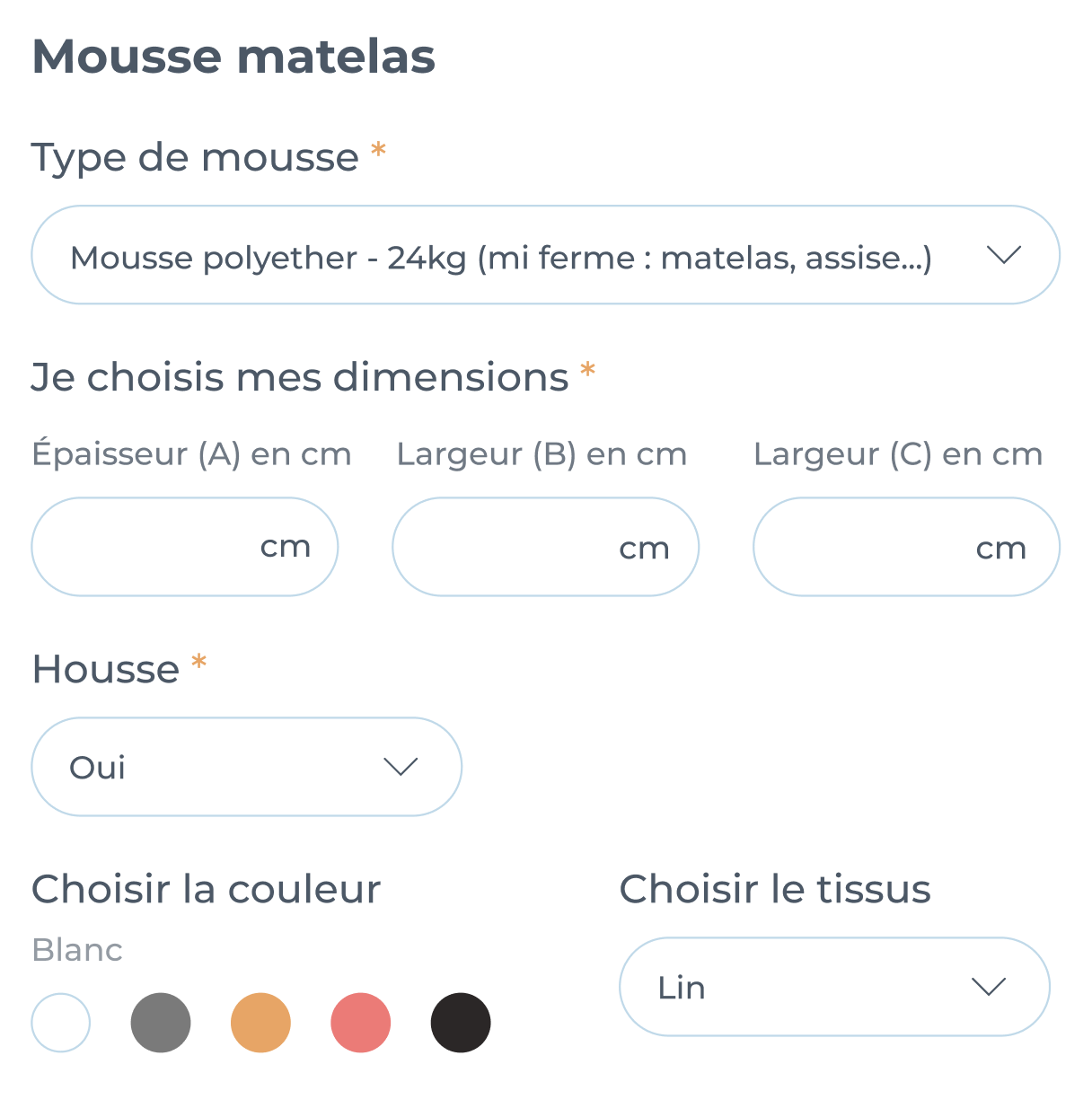Click the Largeur (B) en cm label
Screen dimensions: 1092x1117
click(542, 454)
